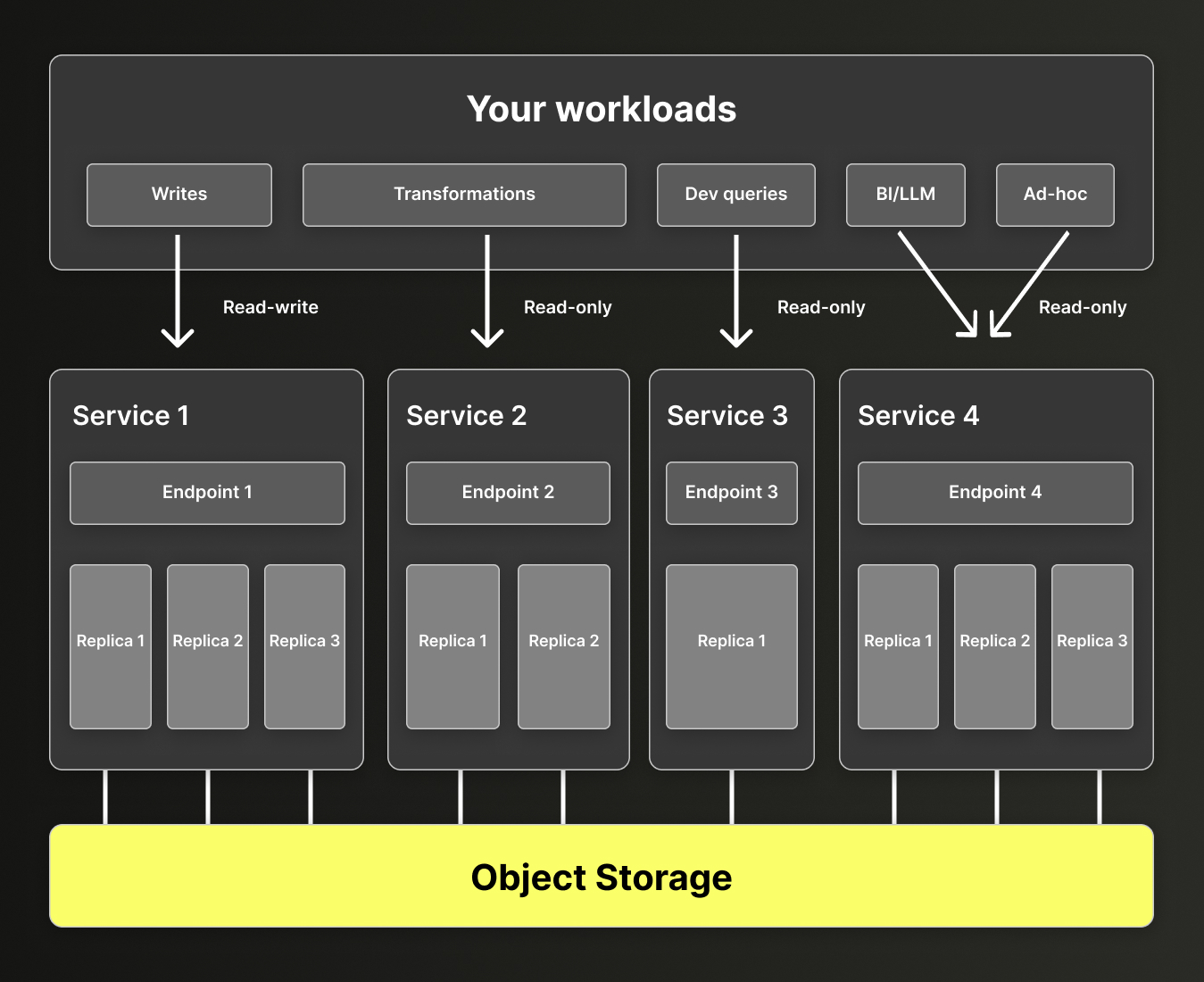Viewport: 1204px width, 982px height.
Task: Select Endpoint 2 in Service 2
Action: coord(508,492)
